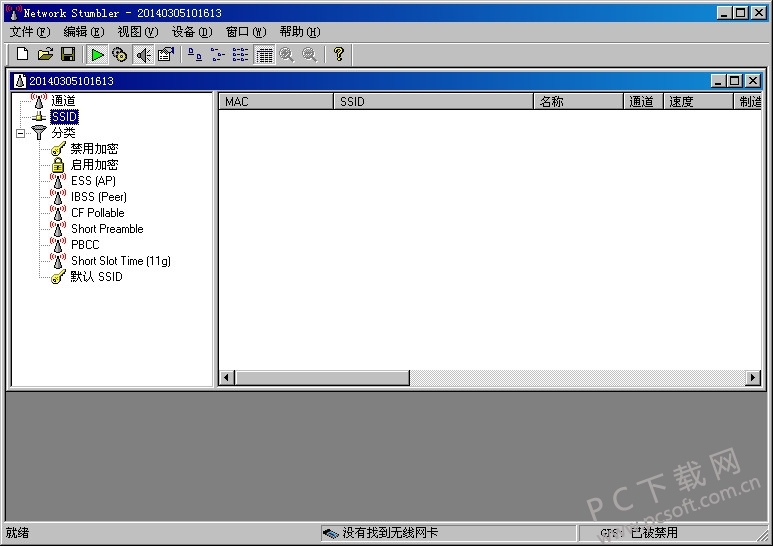Click the funnel icon beside 分类
This screenshot has height=546, width=773.
39,133
